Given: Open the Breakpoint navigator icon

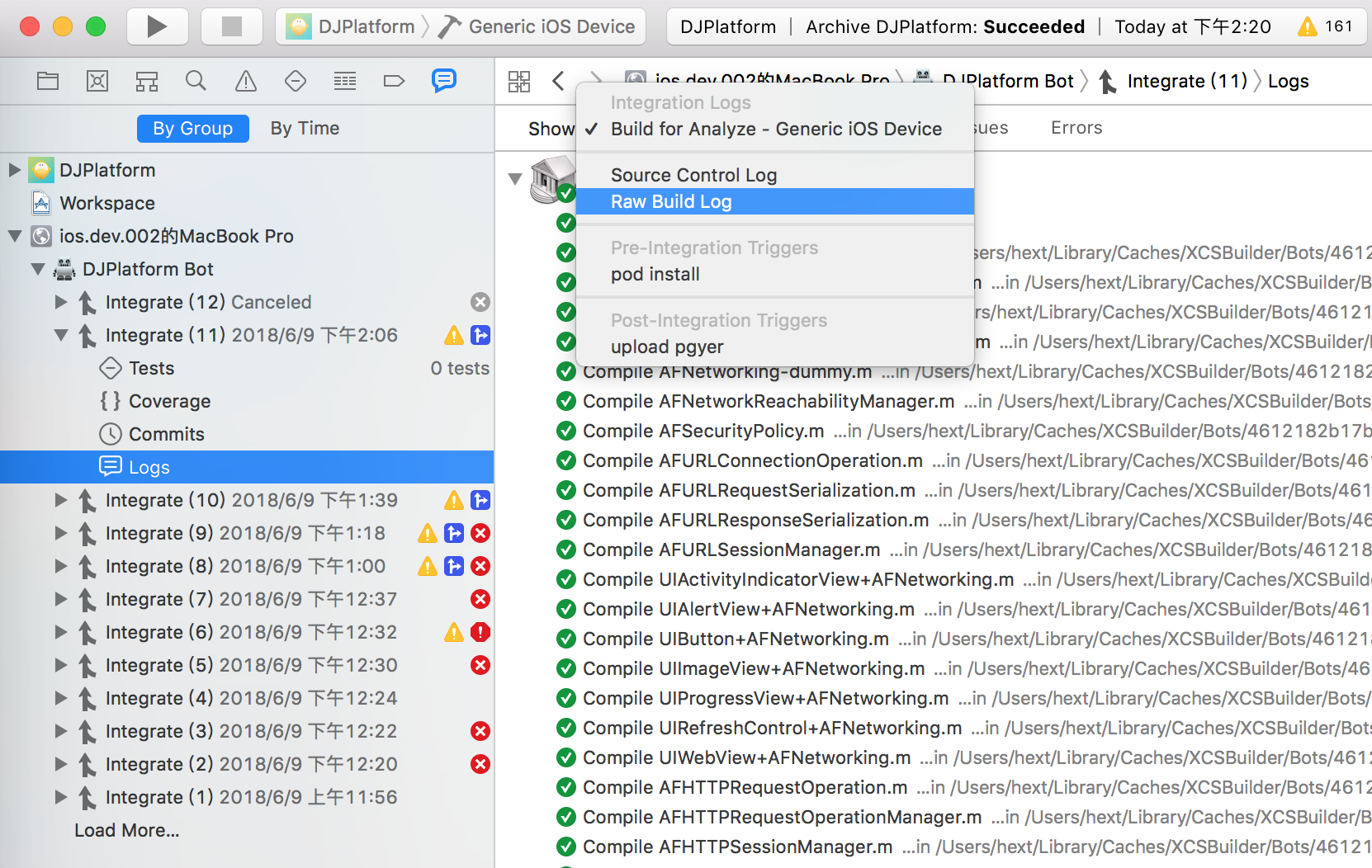Looking at the screenshot, I should (395, 81).
